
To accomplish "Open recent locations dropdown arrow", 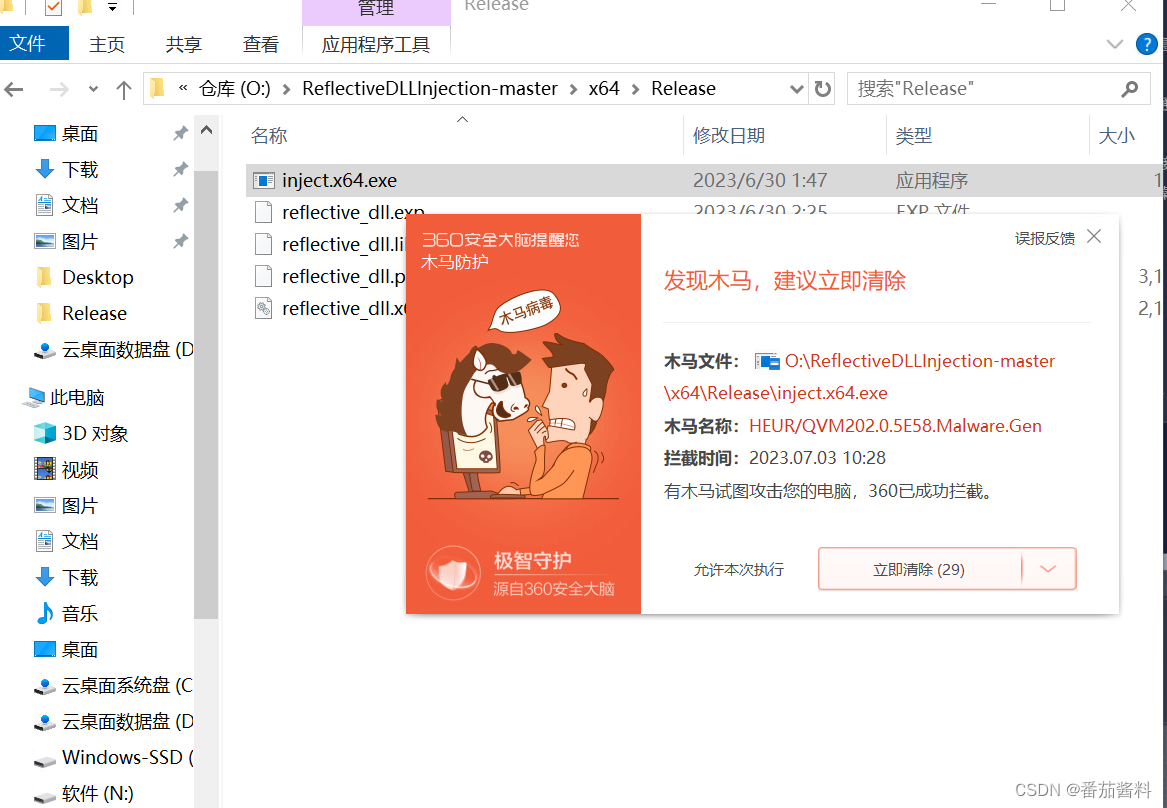I will (x=93, y=89).
